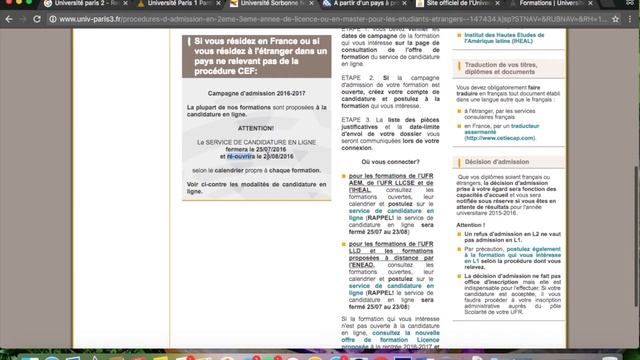Open 'consultez la nouvelle offre de formation Licence' link
Screen dimensions: 640x360
click(391, 340)
